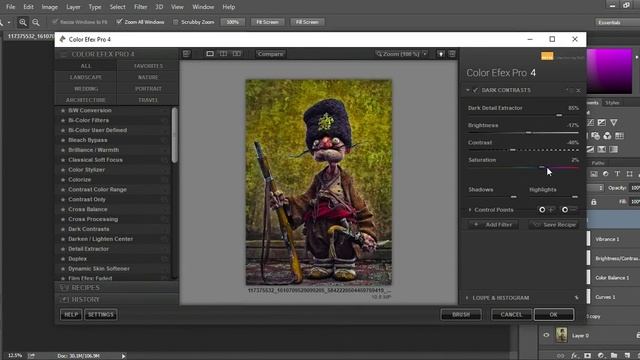Favorite the Bleach Bypass filter star
This screenshot has width=640, height=360.
tap(63, 140)
